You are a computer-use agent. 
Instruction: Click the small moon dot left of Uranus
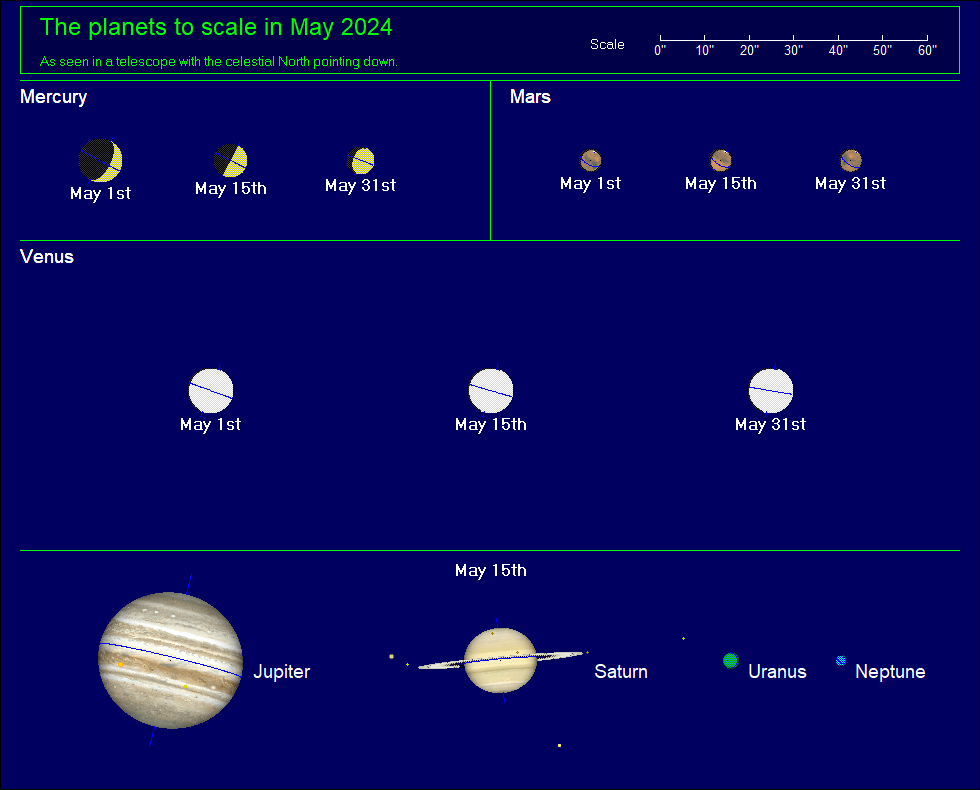(684, 638)
